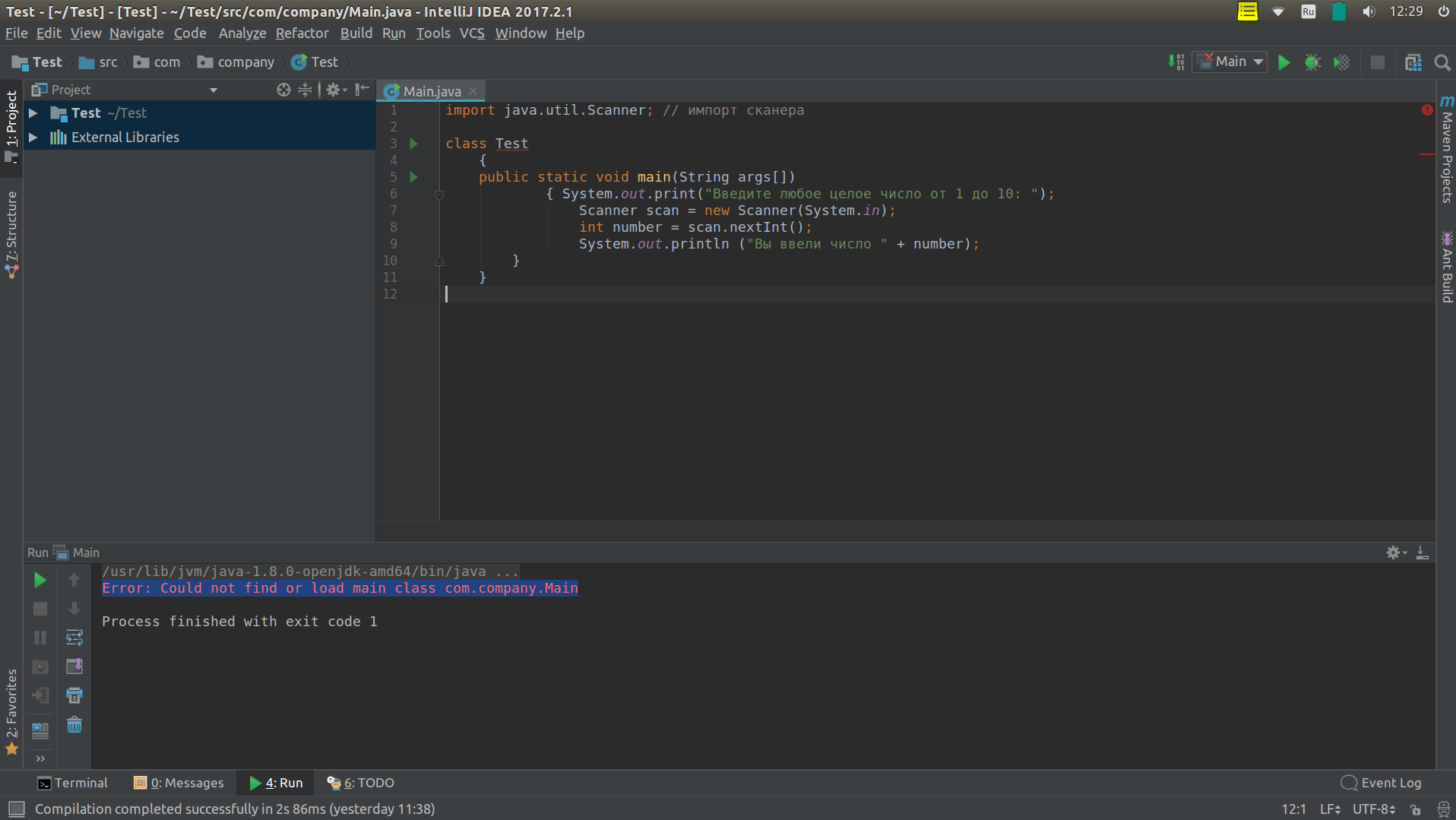This screenshot has height=820, width=1456.
Task: Select Main.java editor tab
Action: [x=431, y=91]
